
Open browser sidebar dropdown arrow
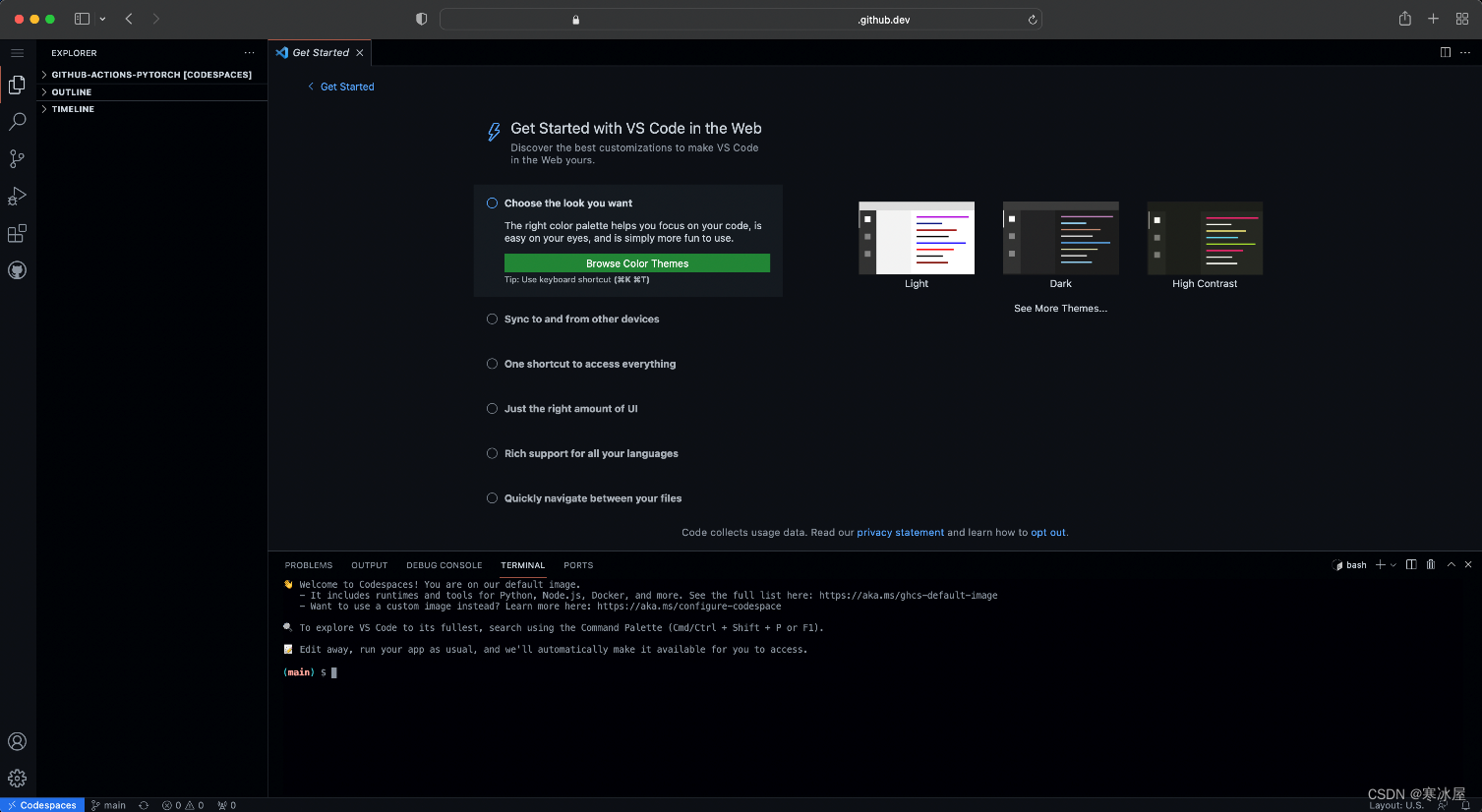point(102,19)
